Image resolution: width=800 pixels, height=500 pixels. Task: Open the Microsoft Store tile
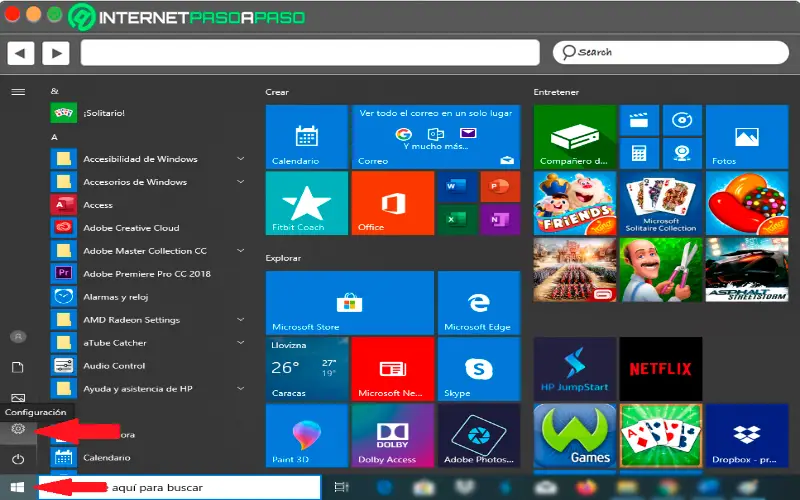click(349, 303)
